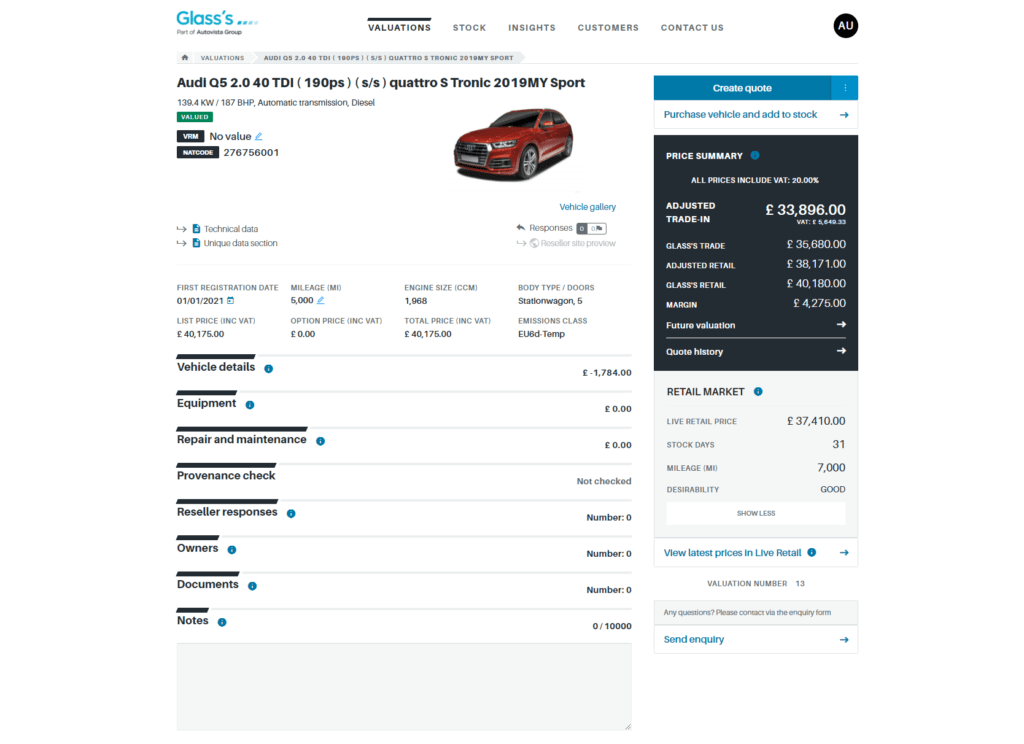The width and height of the screenshot is (1024, 744).
Task: Switch to the STOCK tab
Action: pos(469,28)
